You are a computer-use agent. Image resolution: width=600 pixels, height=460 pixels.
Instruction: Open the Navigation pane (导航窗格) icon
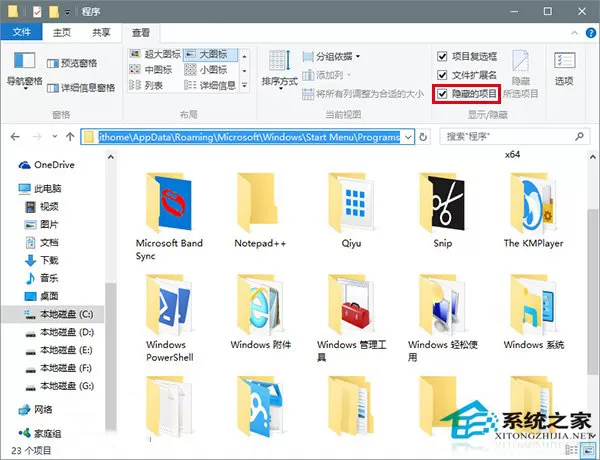click(24, 71)
